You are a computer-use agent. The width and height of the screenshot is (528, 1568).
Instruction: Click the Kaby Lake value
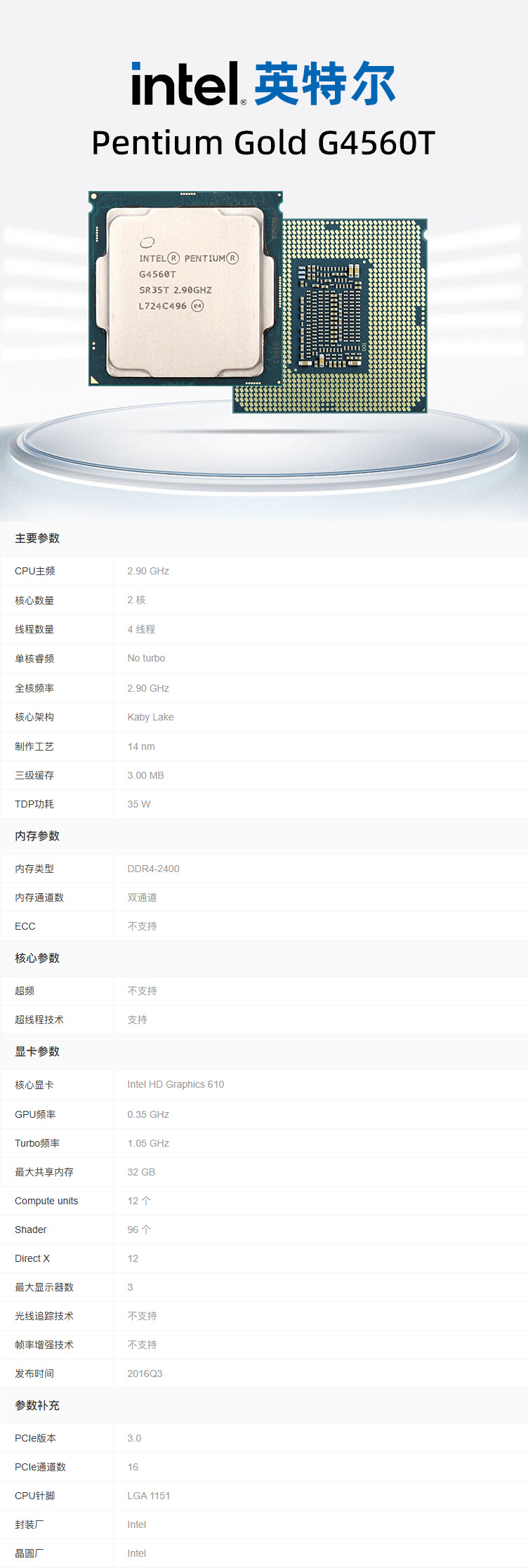click(150, 717)
